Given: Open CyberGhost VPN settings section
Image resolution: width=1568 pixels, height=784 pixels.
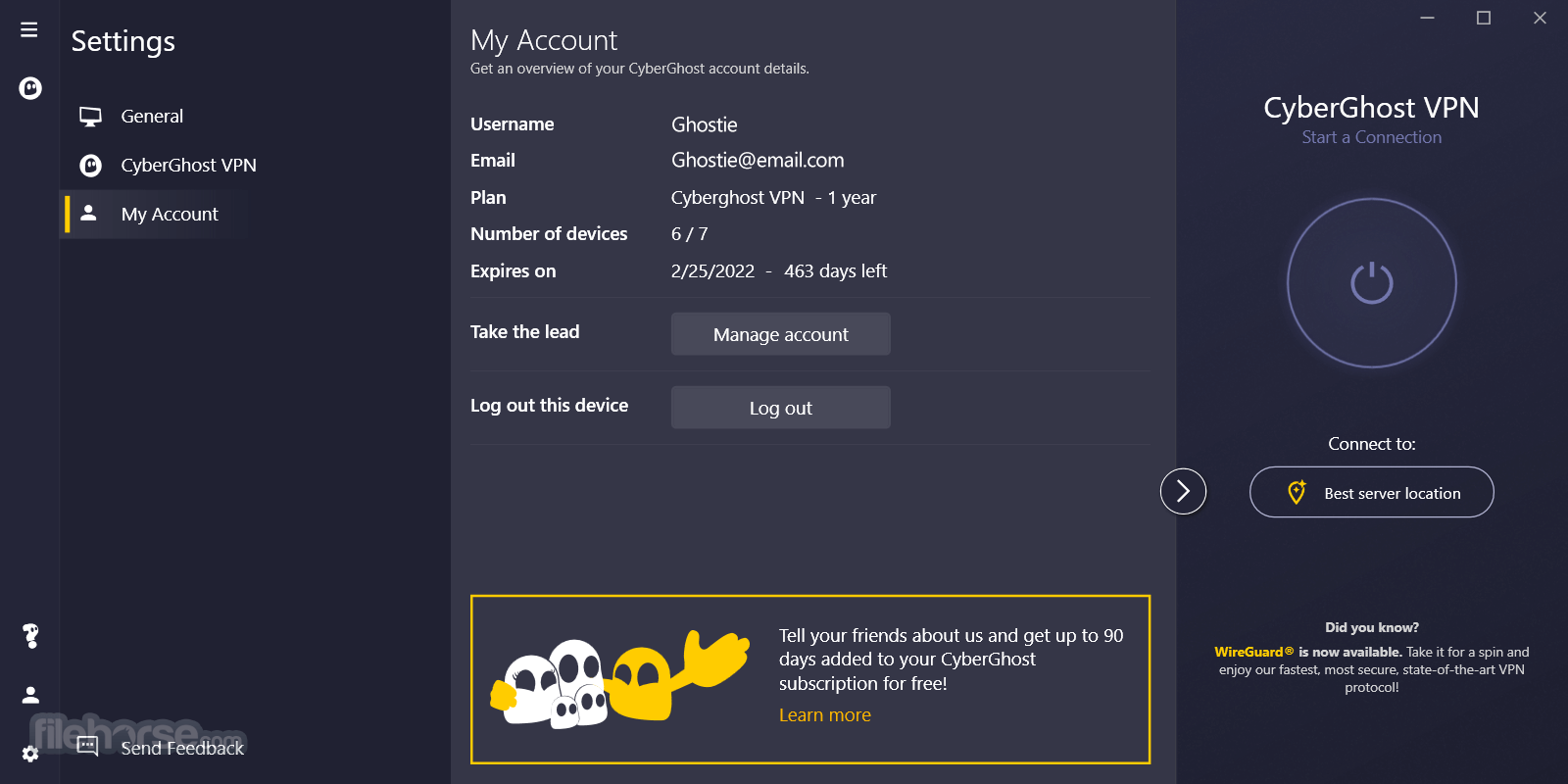Looking at the screenshot, I should click(x=188, y=166).
